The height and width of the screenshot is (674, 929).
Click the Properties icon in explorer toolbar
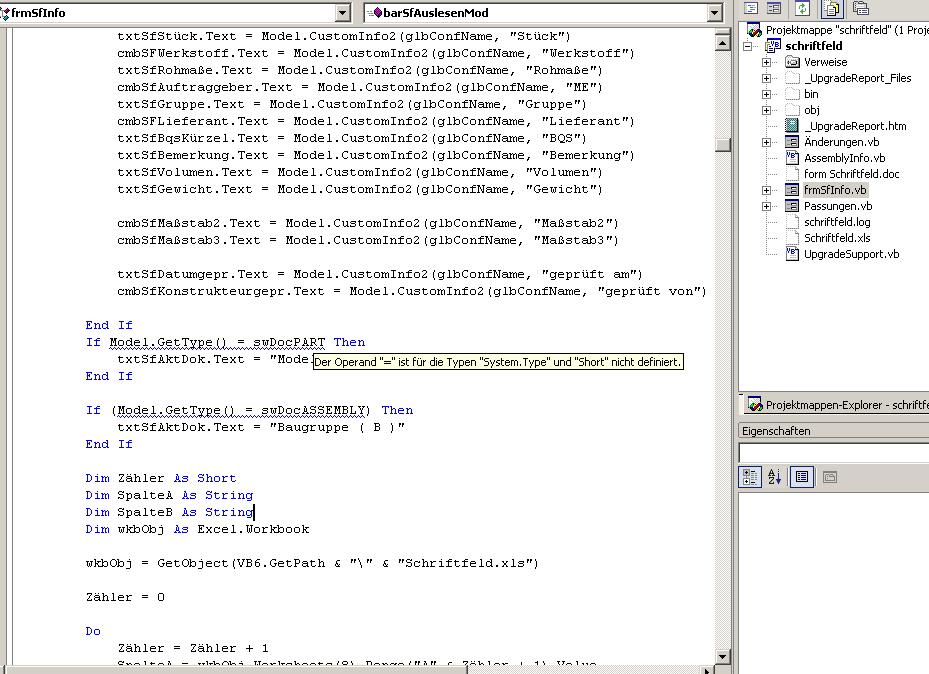point(859,8)
